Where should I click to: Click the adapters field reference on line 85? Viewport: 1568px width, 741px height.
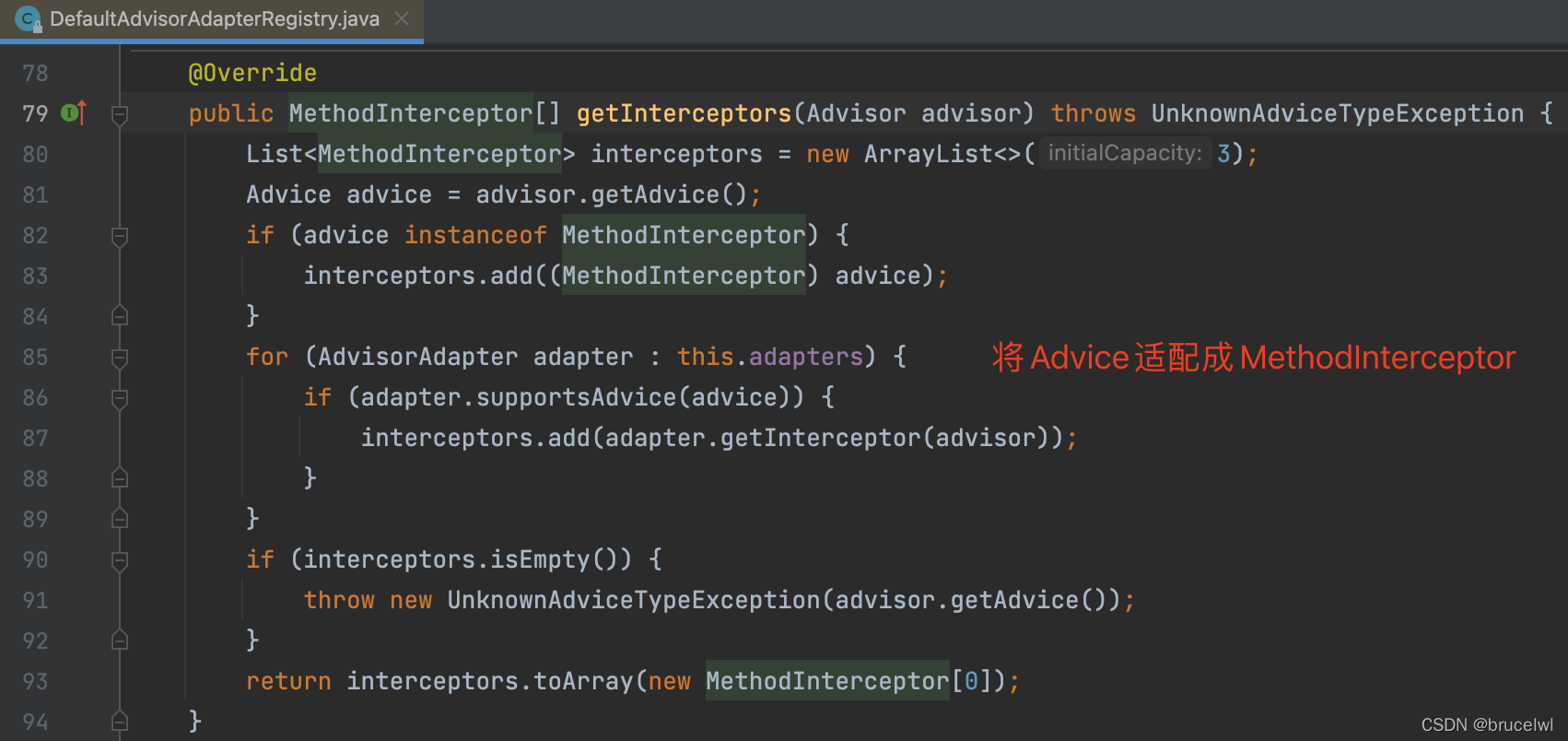coord(806,357)
